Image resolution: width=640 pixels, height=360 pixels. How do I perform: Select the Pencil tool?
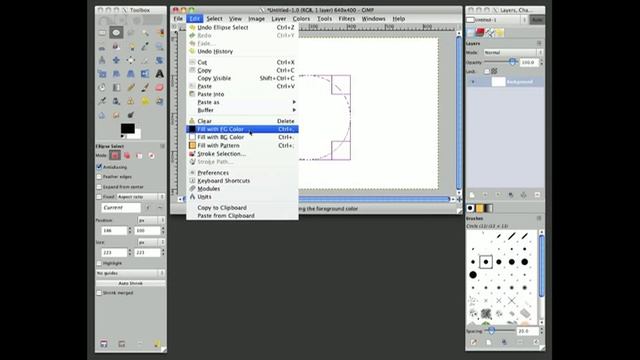point(131,87)
